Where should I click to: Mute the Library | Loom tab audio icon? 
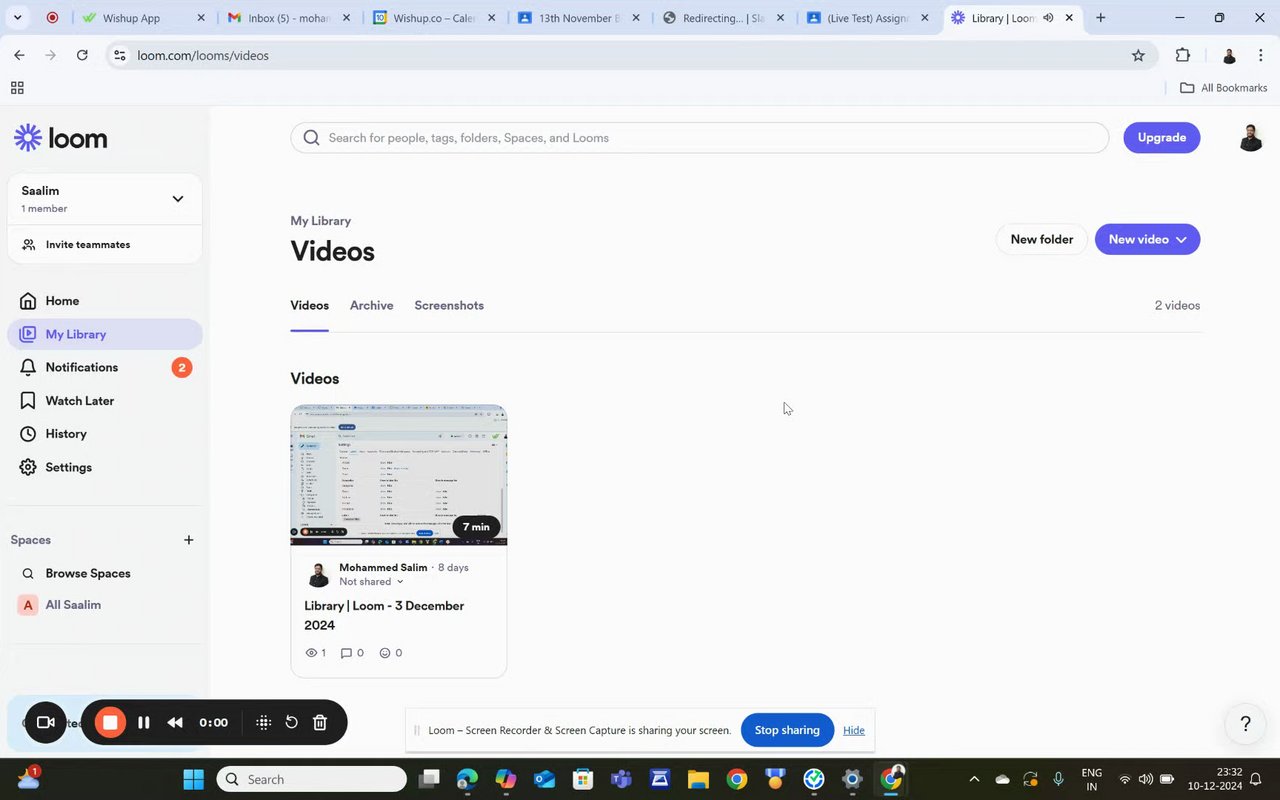tap(1048, 18)
